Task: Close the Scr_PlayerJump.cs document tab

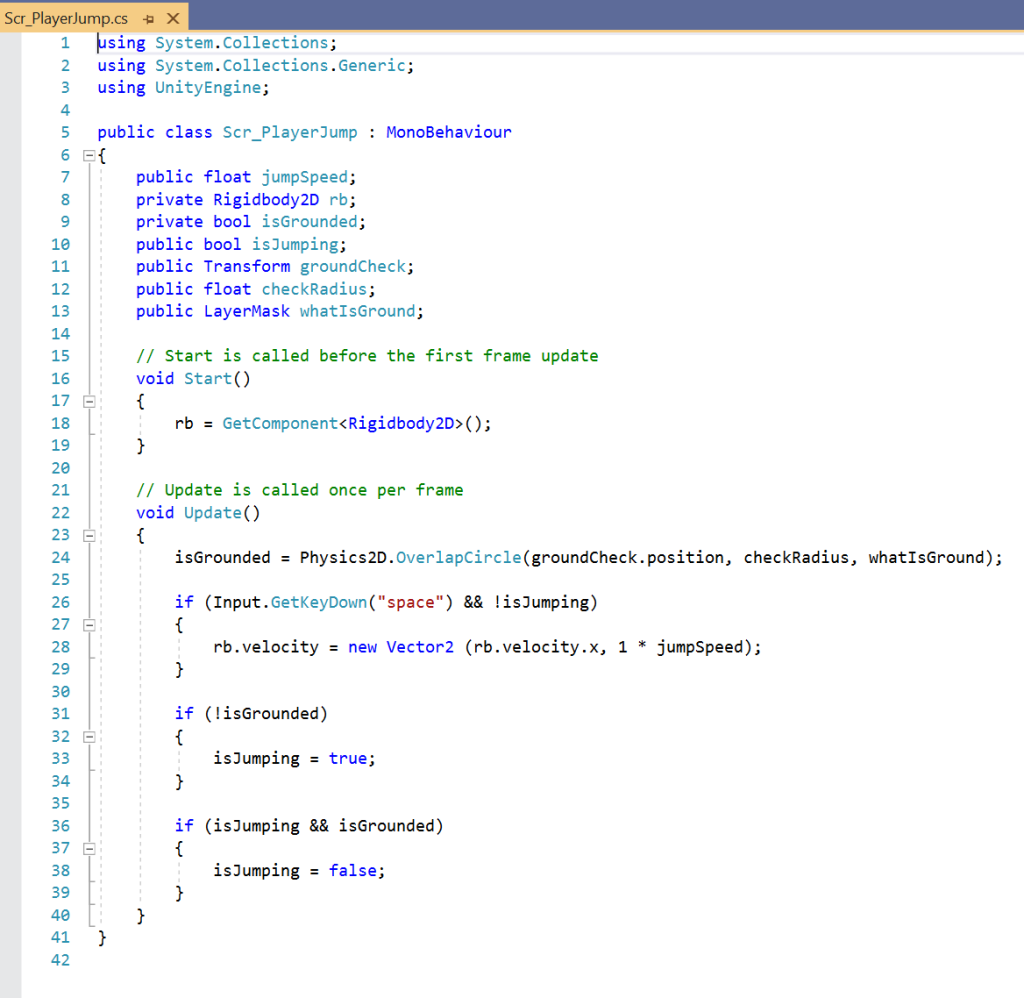Action: pyautogui.click(x=172, y=19)
